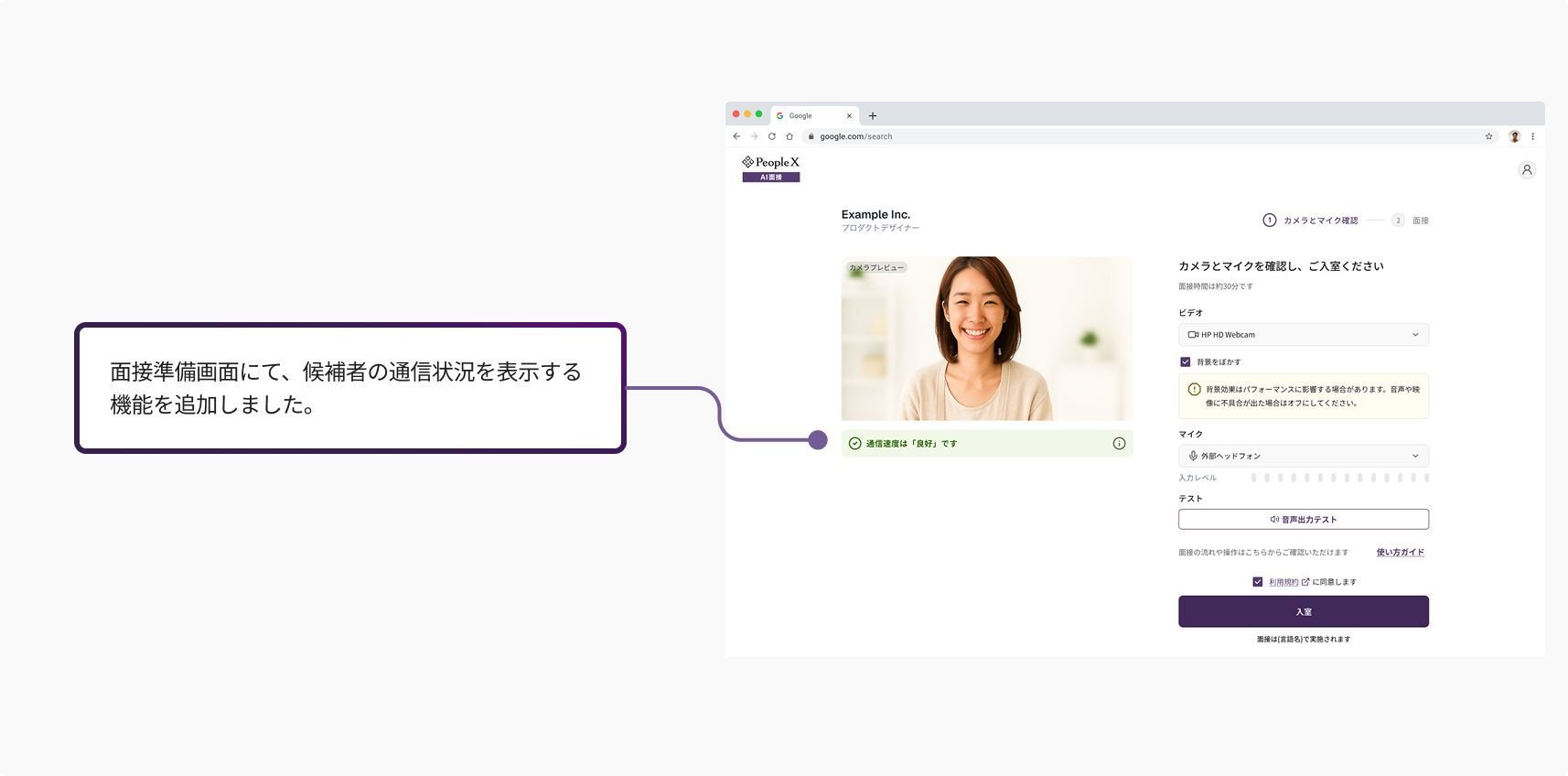Click the カメラプレビュー label on the preview
The image size is (1568, 776).
pos(876,268)
